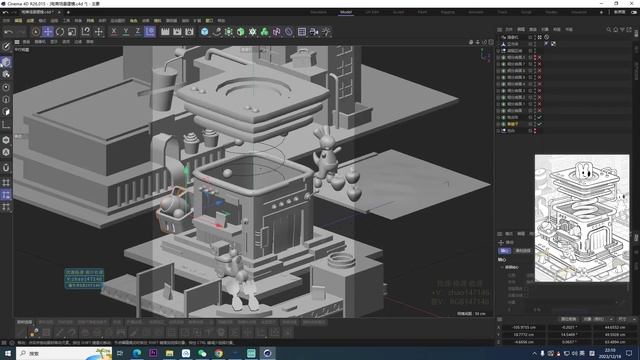Select the Live Selection tool
Viewport: 640px width, 360px height.
[x=36, y=32]
